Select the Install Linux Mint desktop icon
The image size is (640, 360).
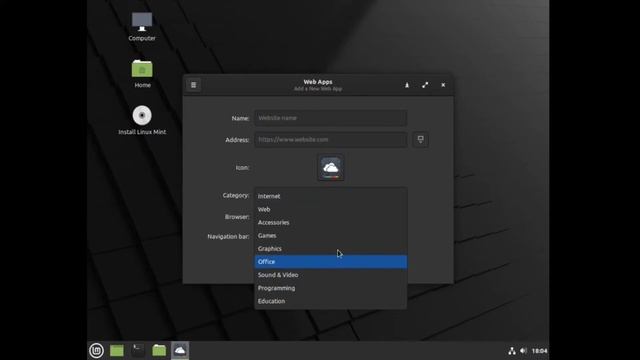142,120
